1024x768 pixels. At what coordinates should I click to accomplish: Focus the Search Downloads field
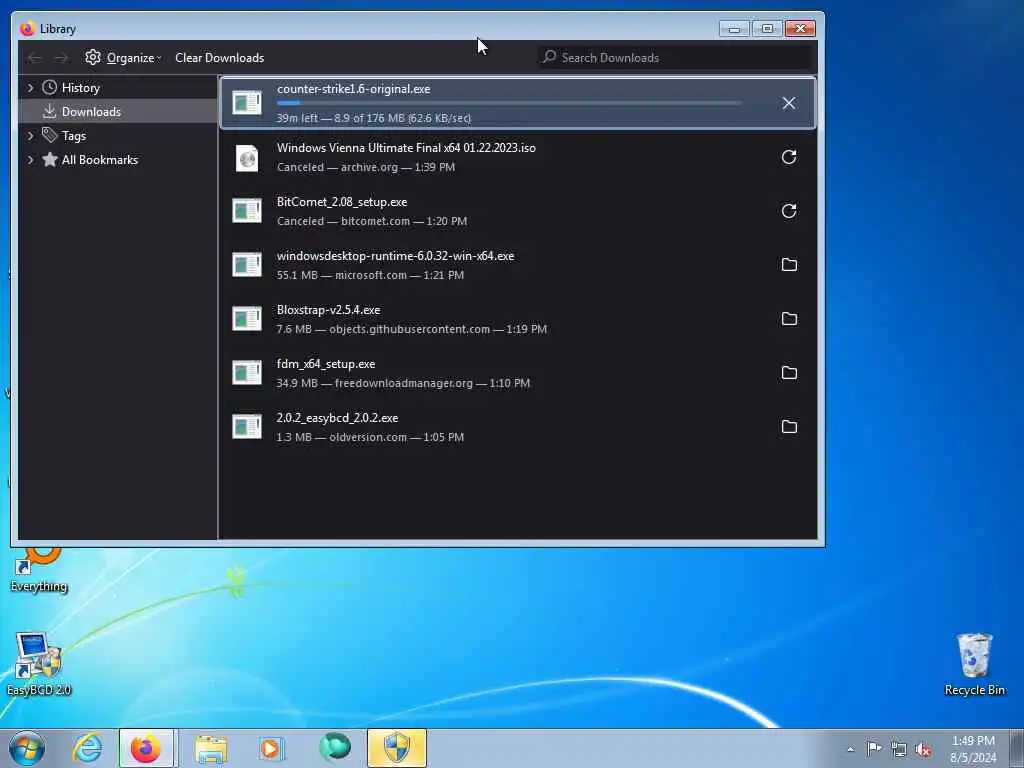tap(675, 57)
